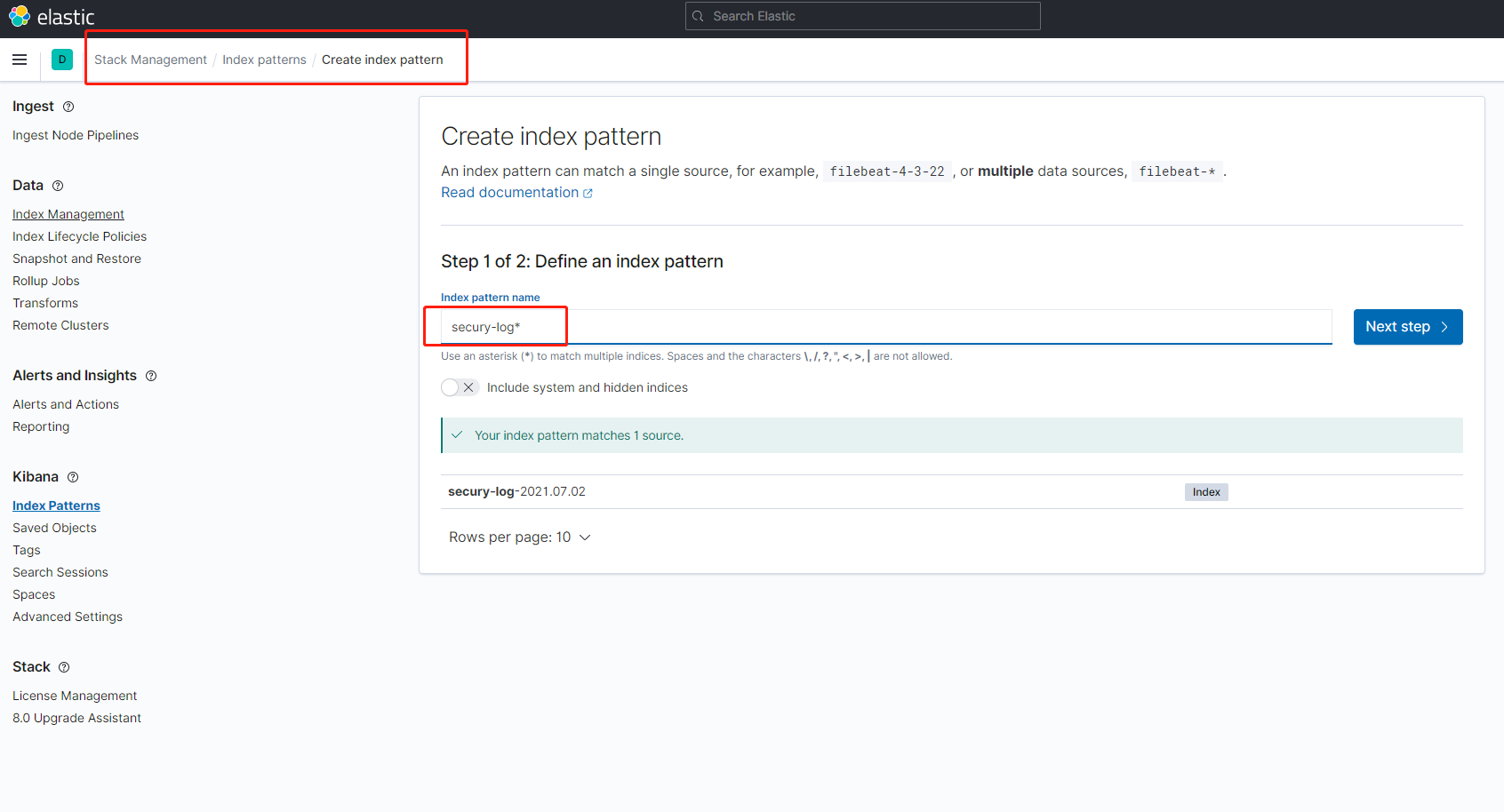The width and height of the screenshot is (1504, 812).
Task: Click the Next step button
Action: tap(1408, 327)
